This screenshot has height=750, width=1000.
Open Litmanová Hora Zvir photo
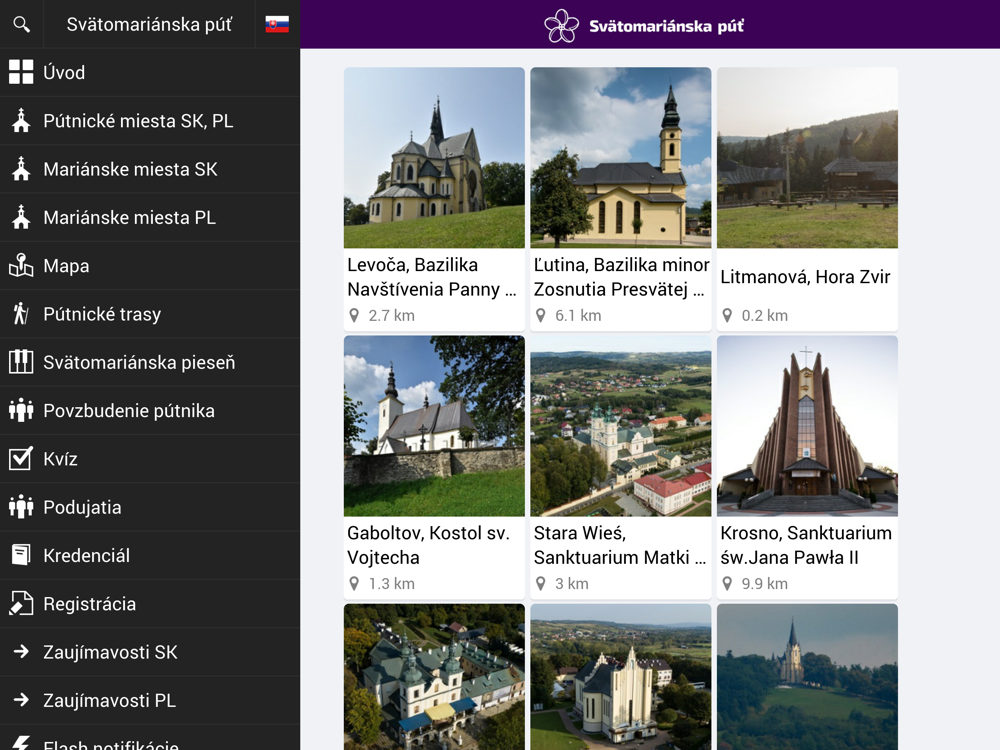[x=807, y=158]
